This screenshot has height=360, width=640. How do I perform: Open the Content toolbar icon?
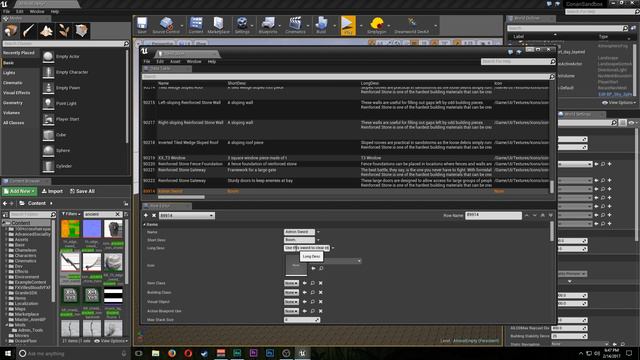pyautogui.click(x=196, y=25)
